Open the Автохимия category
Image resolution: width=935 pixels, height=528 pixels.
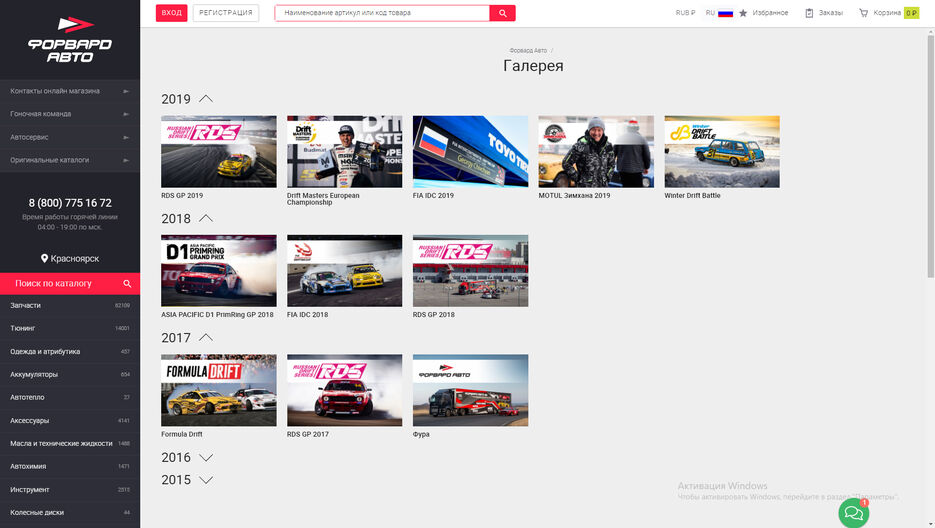(70, 467)
